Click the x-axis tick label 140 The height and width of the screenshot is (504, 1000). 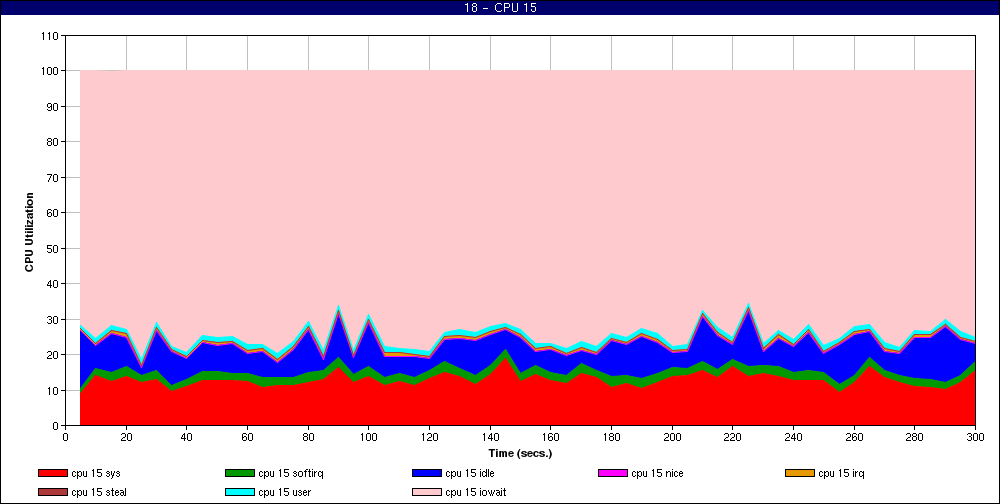click(490, 437)
